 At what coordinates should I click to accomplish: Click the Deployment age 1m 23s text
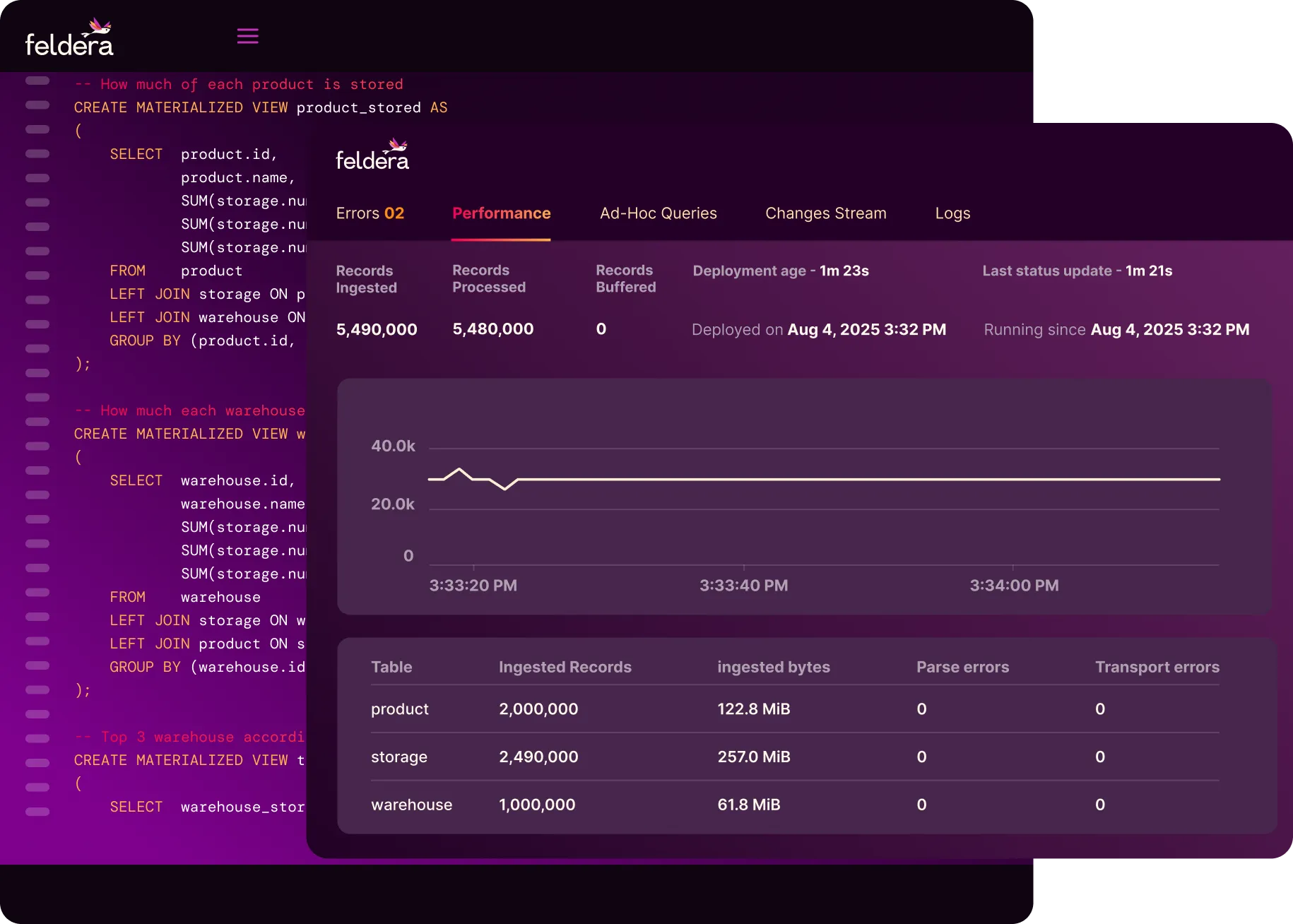click(x=781, y=271)
